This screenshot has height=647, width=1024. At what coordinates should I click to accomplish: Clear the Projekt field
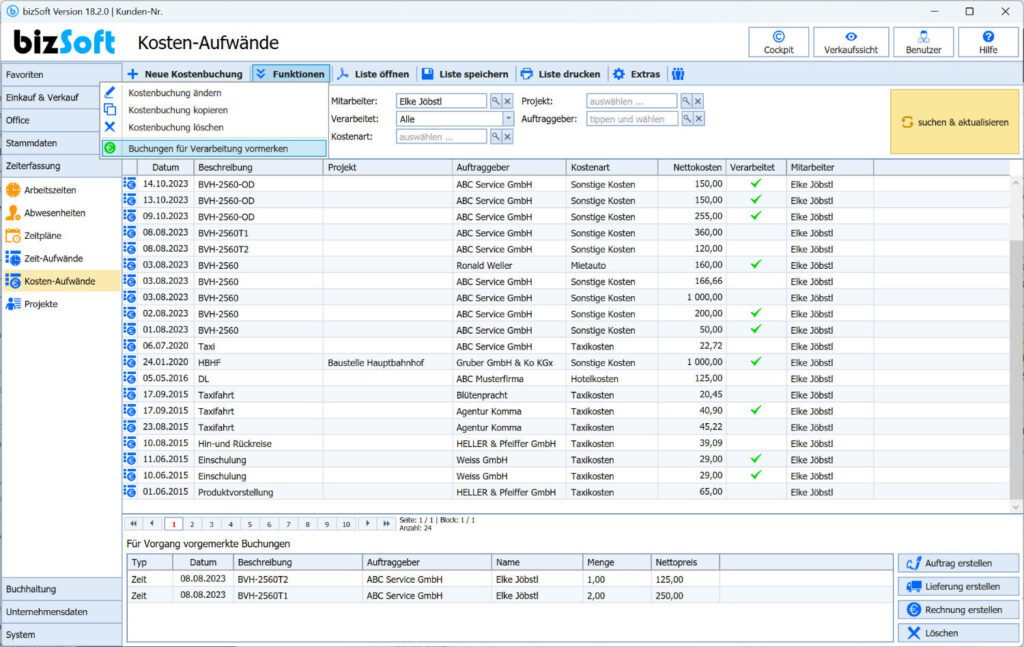[x=698, y=101]
